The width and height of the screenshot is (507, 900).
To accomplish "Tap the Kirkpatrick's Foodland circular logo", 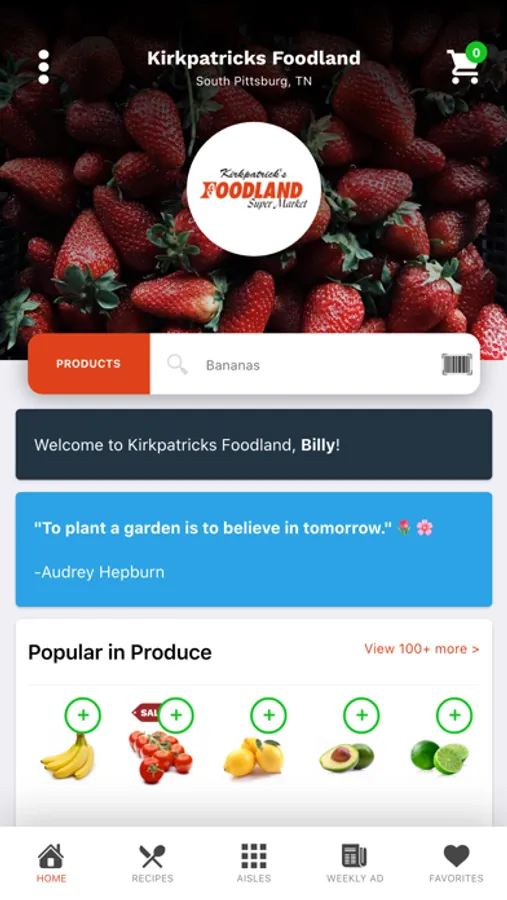I will (x=254, y=189).
